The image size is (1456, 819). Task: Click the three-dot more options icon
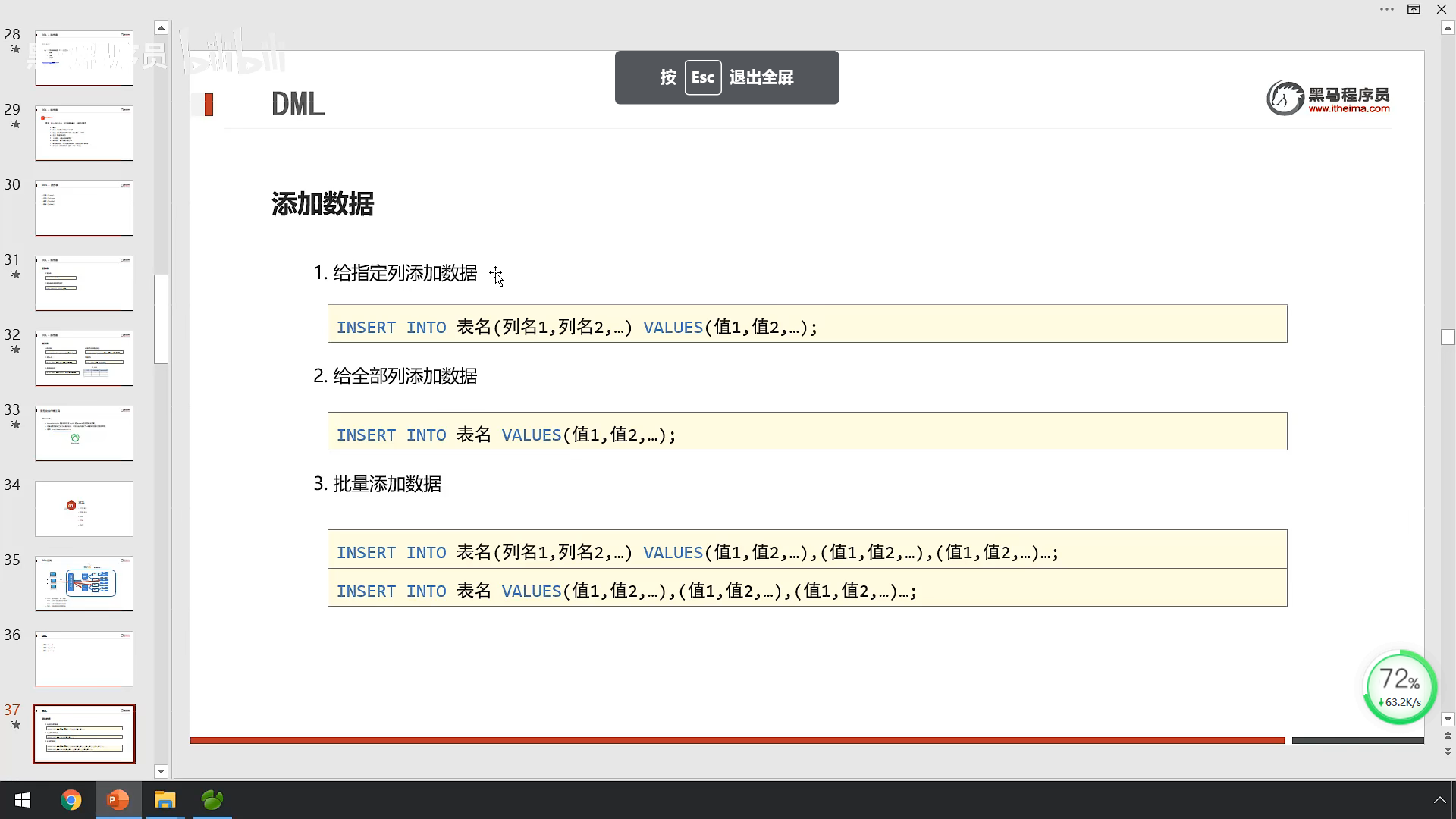tap(1386, 10)
